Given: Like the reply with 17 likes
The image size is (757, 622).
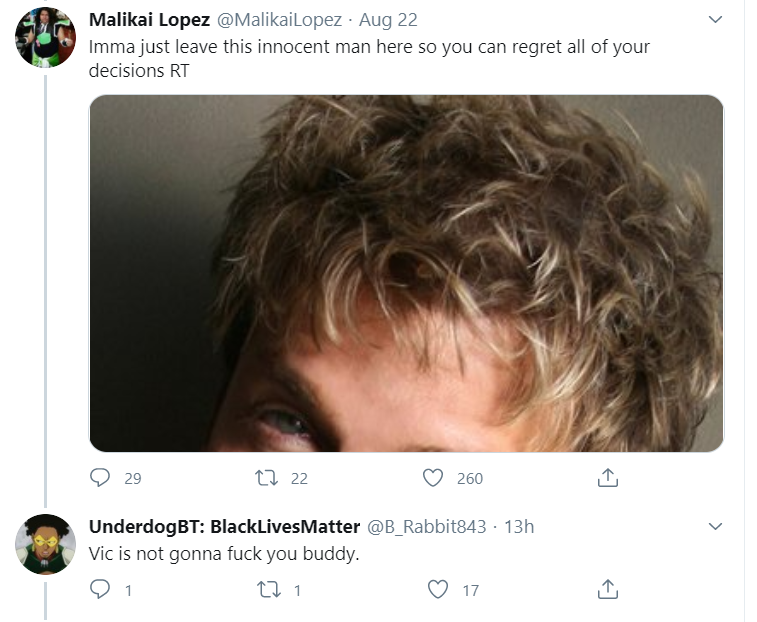Looking at the screenshot, I should [438, 589].
